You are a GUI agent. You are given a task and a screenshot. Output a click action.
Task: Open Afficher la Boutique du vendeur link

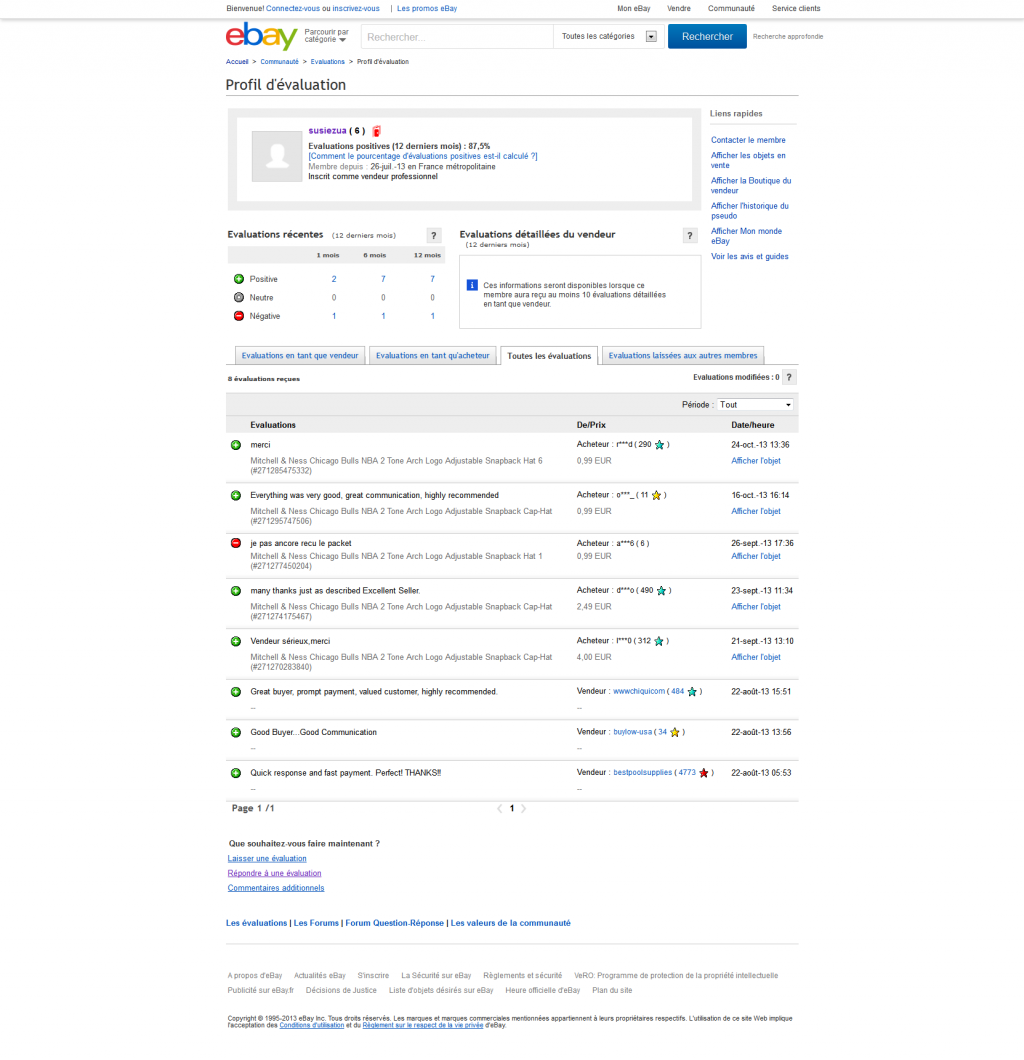tap(751, 185)
